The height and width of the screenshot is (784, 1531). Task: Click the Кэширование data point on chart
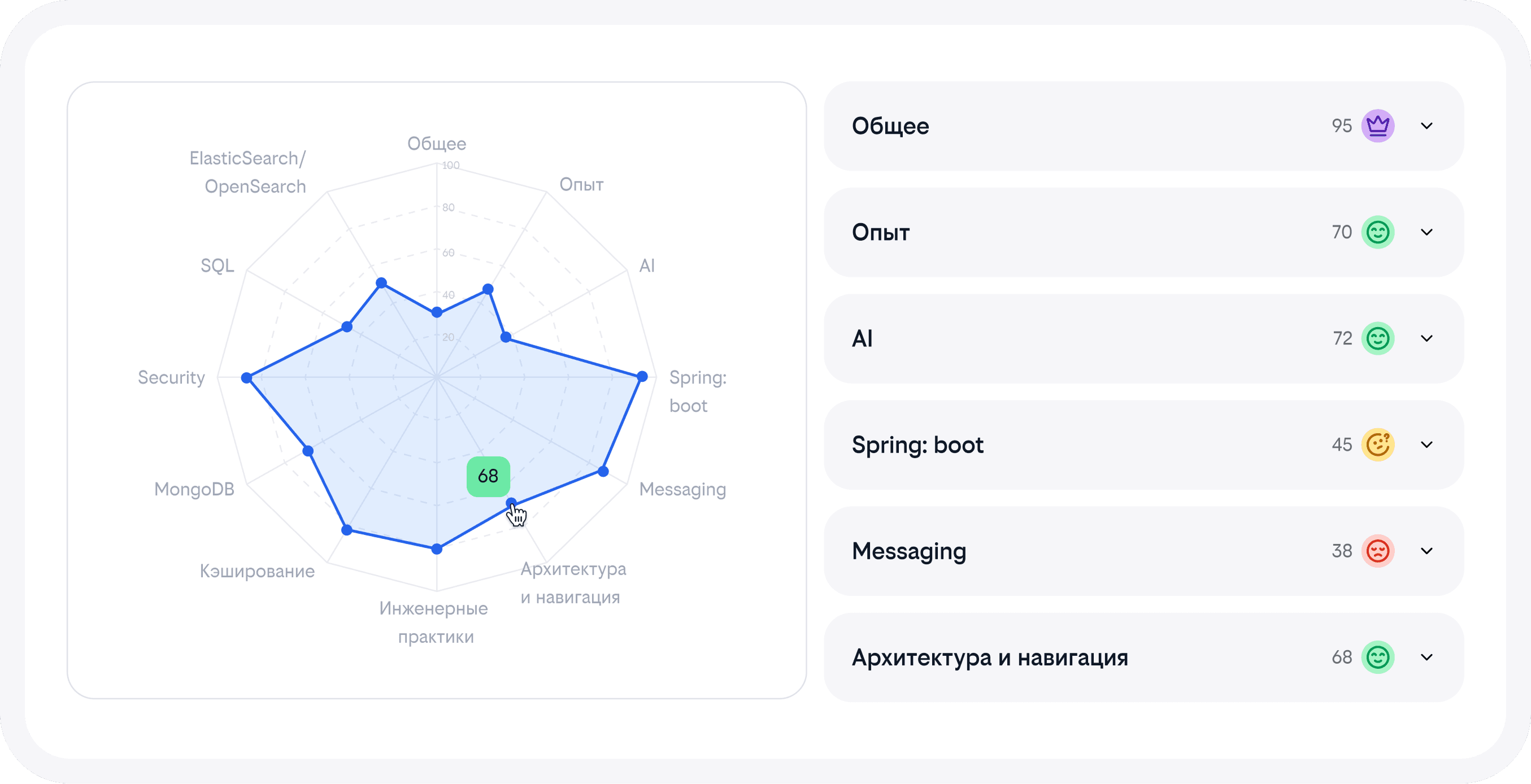click(347, 530)
